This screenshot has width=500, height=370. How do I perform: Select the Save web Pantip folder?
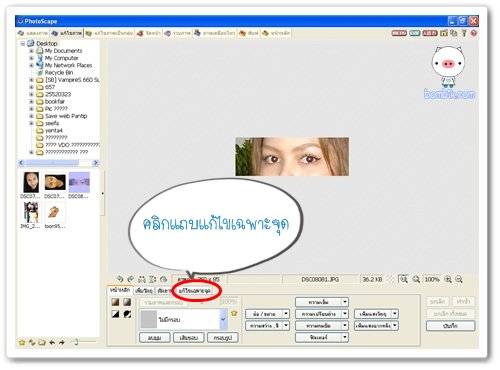[x=66, y=116]
